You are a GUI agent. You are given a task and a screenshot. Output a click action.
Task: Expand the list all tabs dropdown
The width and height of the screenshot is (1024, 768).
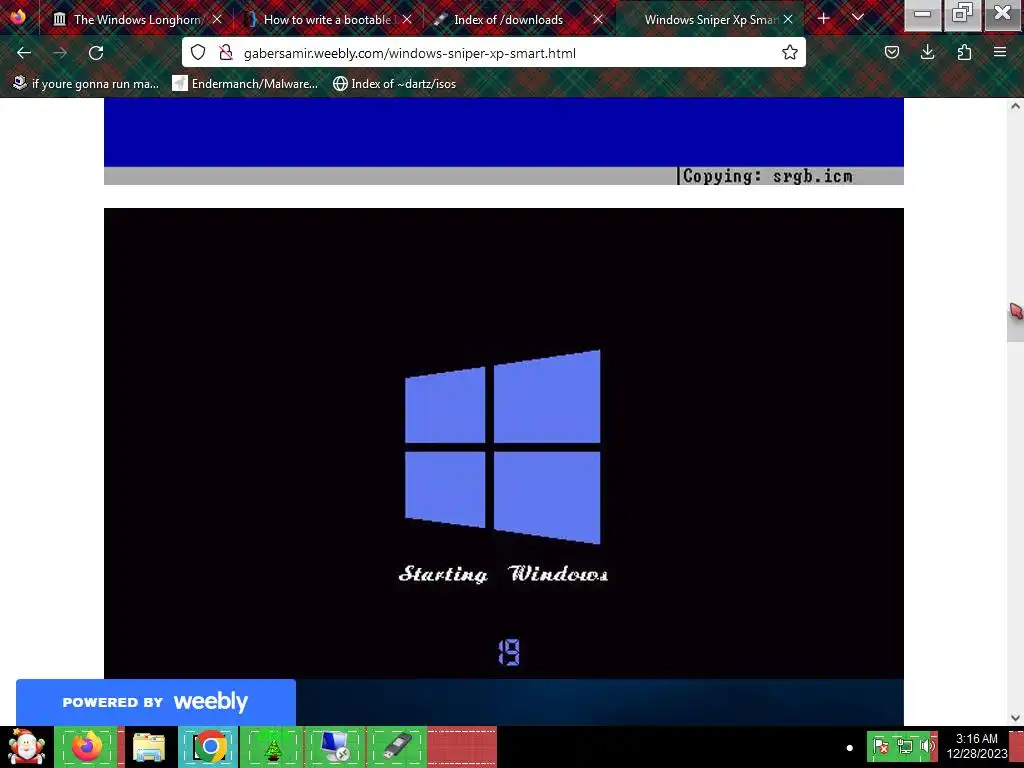point(858,18)
